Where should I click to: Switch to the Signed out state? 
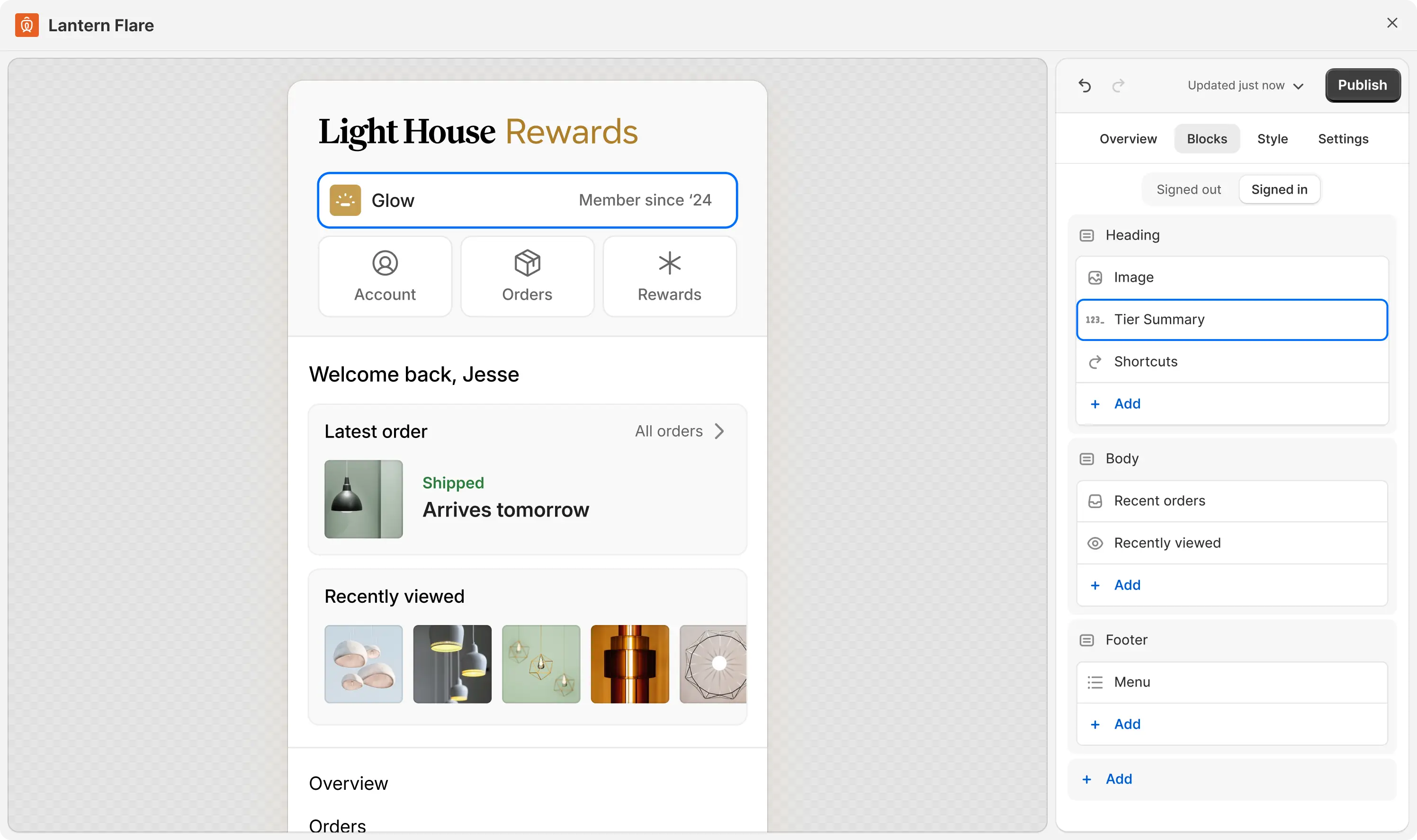pos(1188,189)
